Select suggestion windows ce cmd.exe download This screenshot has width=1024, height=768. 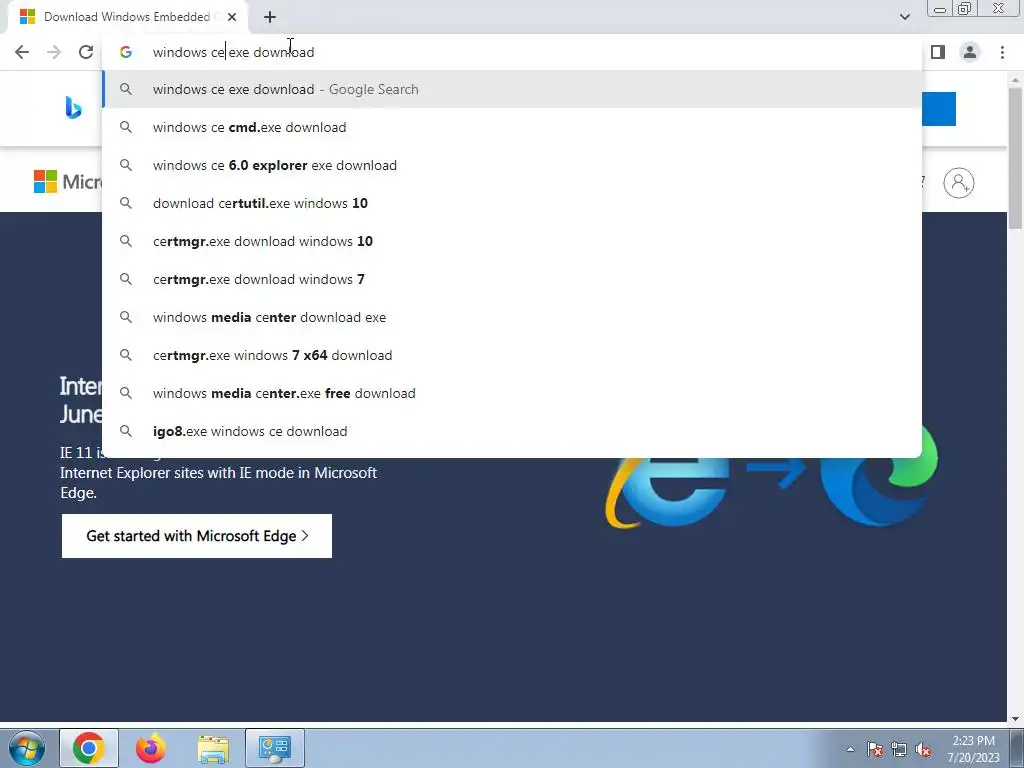click(512, 127)
